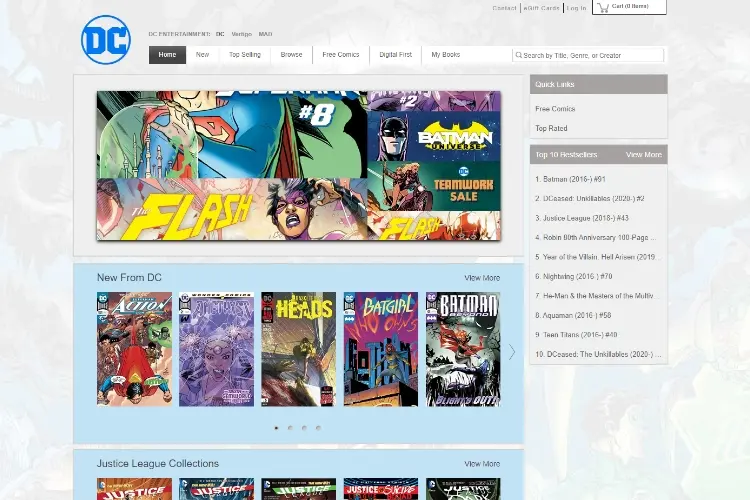750x500 pixels.
Task: Click the Contact link
Action: click(505, 8)
